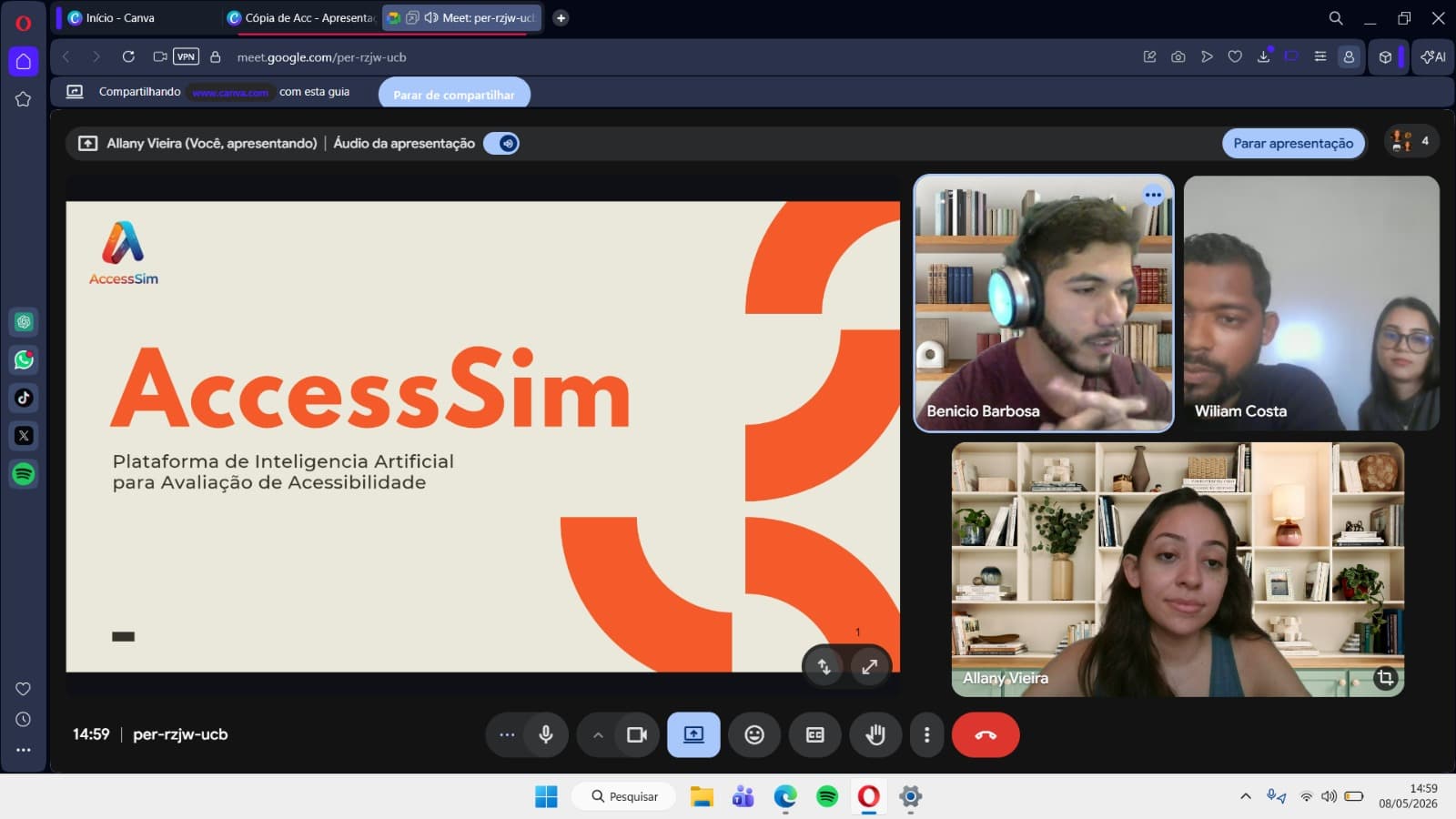Open sidebar heart pinboards icon
This screenshot has height=819, width=1456.
(x=24, y=689)
